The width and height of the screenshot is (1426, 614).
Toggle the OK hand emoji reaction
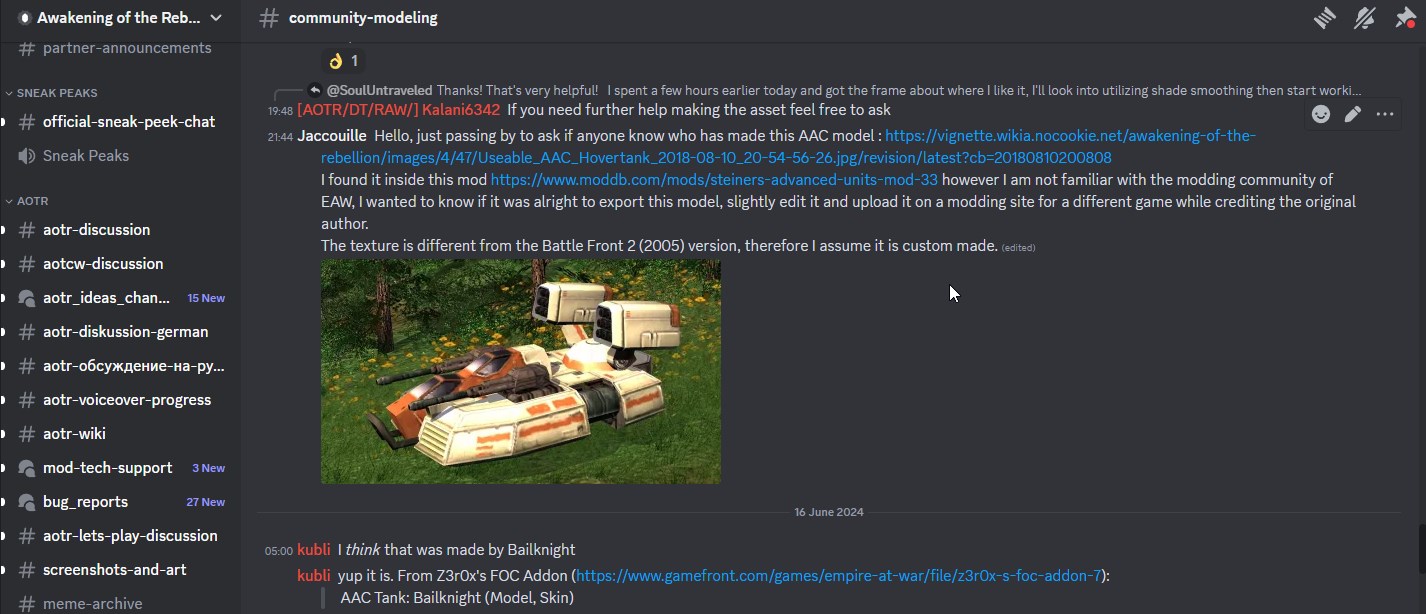pyautogui.click(x=343, y=61)
